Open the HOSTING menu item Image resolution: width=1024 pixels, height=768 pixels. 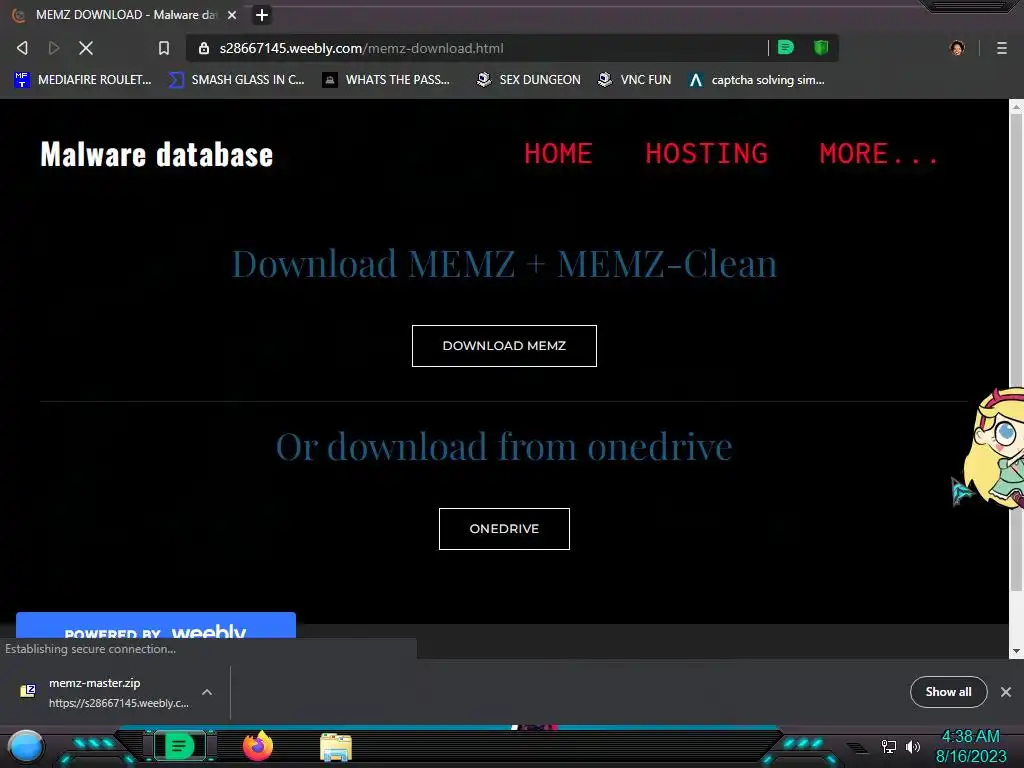[707, 154]
